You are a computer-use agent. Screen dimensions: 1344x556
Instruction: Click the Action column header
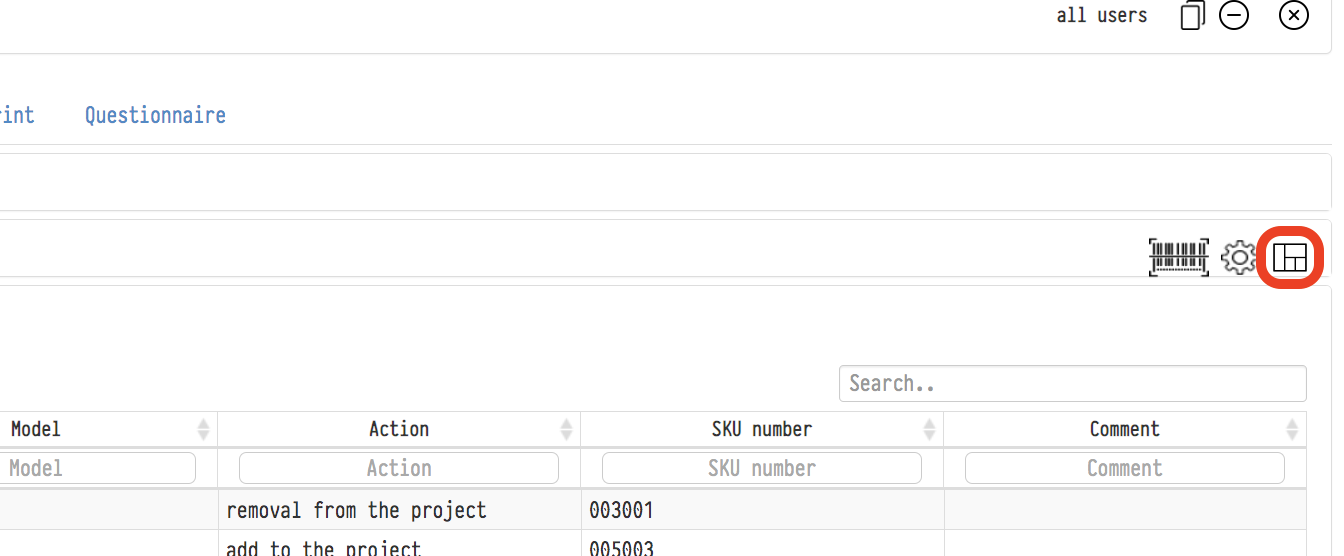(398, 429)
